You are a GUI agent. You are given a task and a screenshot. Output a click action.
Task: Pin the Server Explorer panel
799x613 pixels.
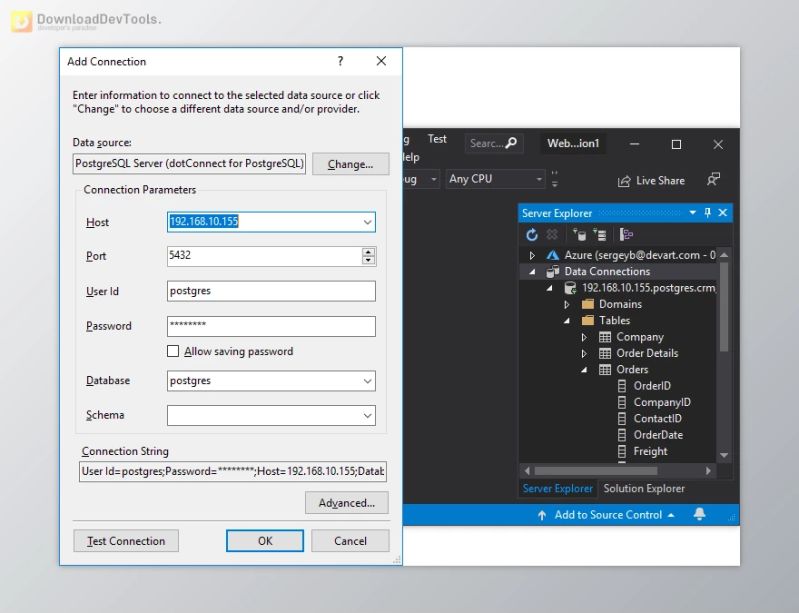pyautogui.click(x=707, y=212)
